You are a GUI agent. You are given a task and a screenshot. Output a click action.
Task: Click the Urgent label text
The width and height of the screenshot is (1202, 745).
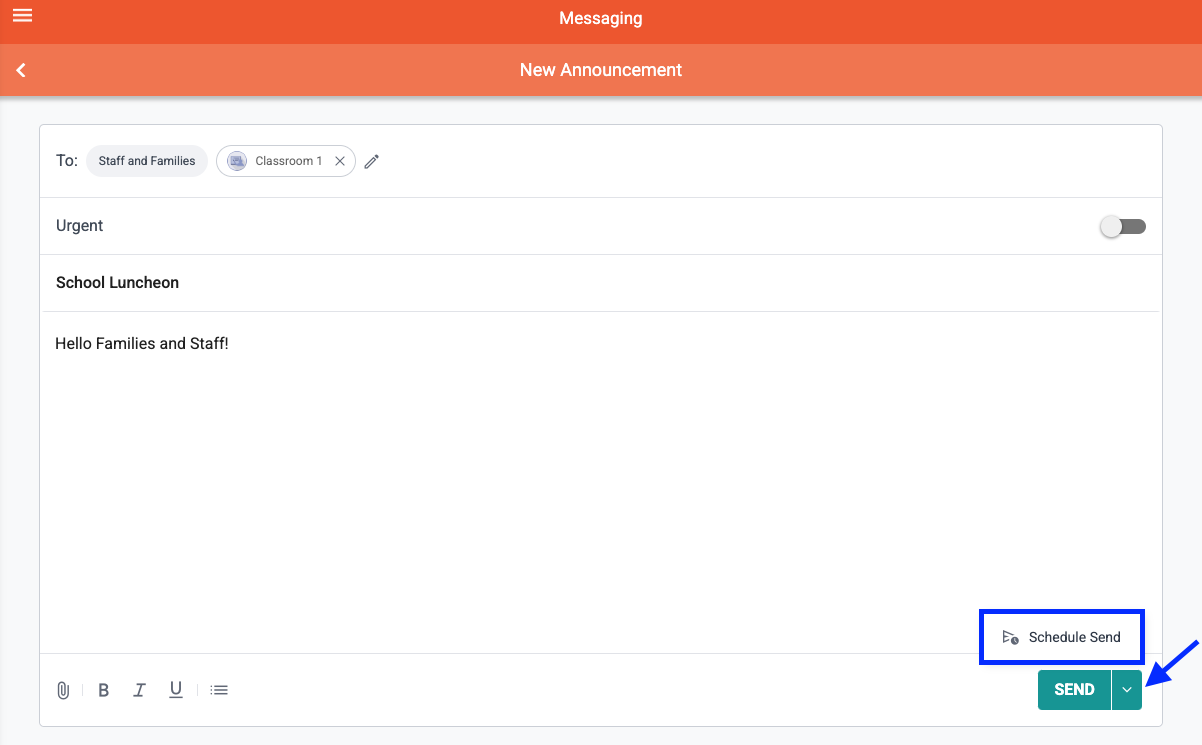tap(80, 226)
